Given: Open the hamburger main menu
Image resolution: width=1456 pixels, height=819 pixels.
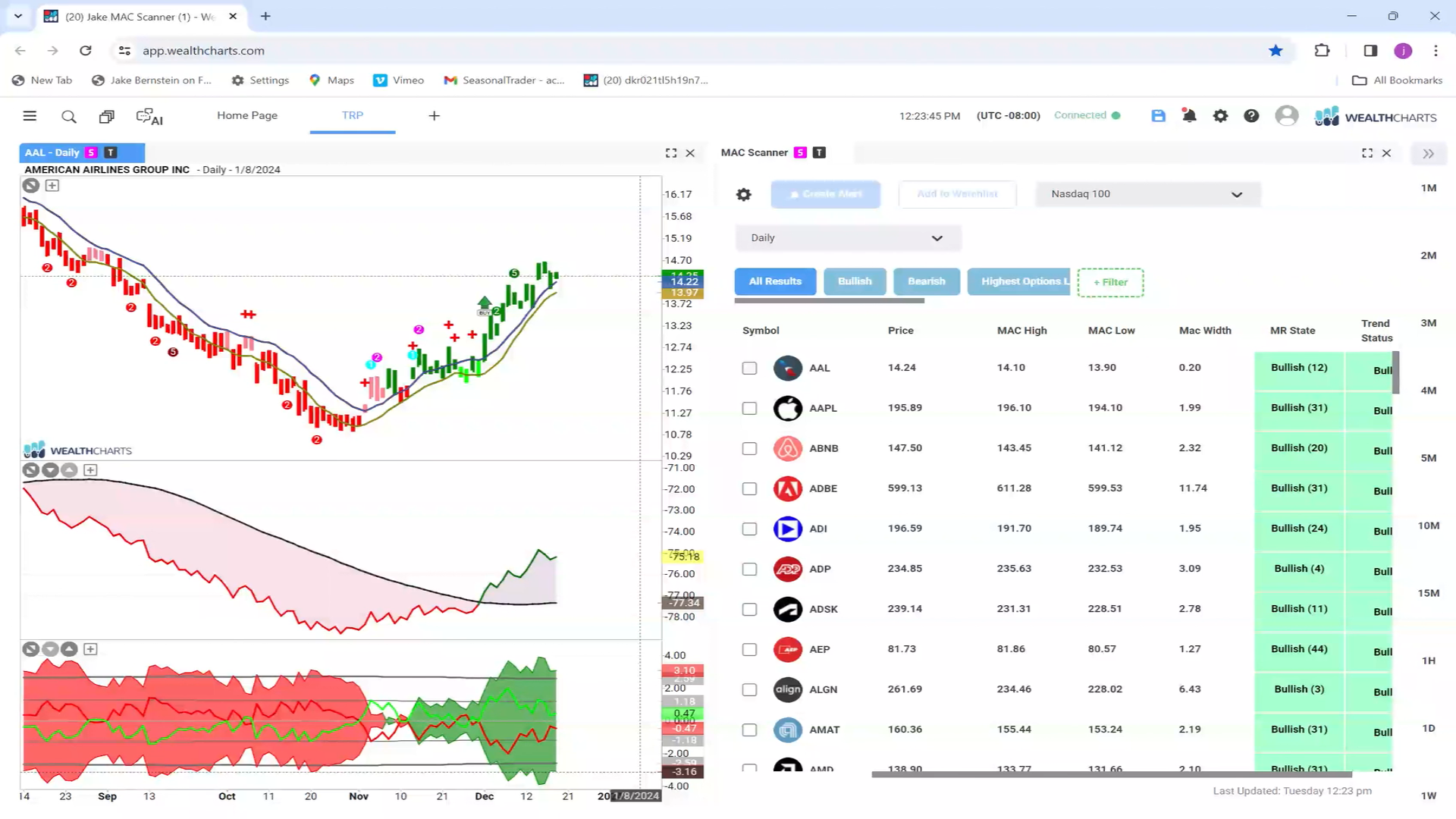Looking at the screenshot, I should pyautogui.click(x=30, y=116).
